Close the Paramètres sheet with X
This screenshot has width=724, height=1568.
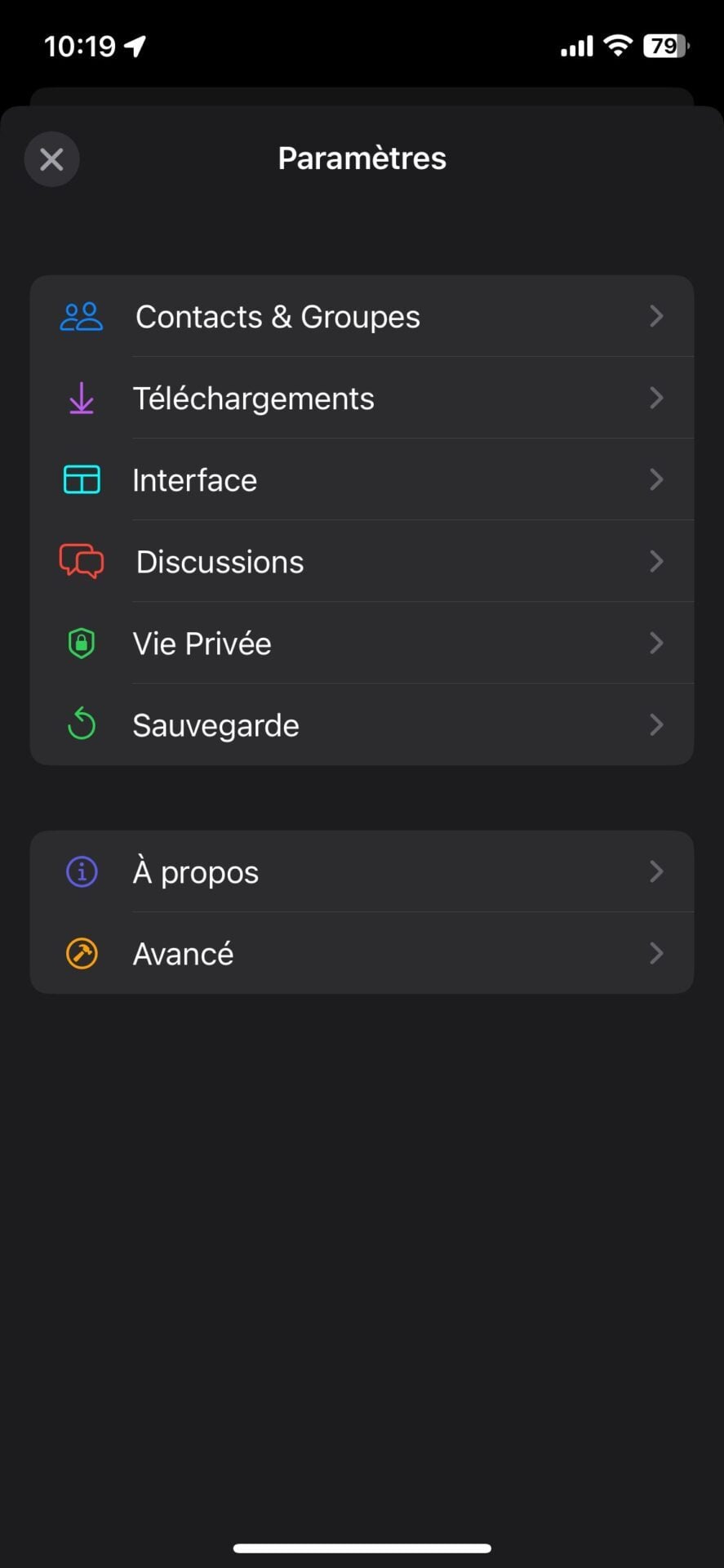[51, 159]
